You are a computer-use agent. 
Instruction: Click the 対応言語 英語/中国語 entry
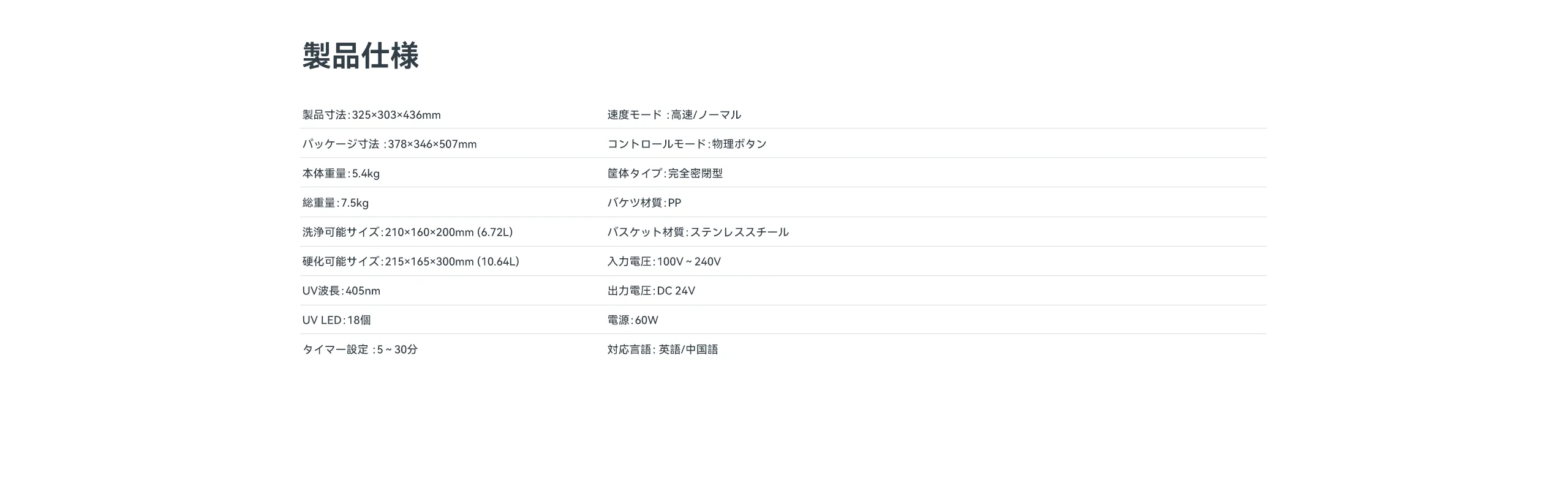pos(663,350)
